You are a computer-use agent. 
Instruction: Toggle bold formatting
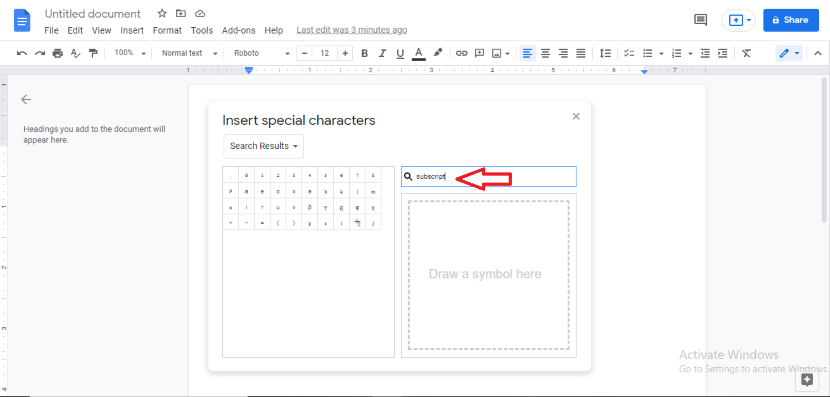[x=364, y=53]
